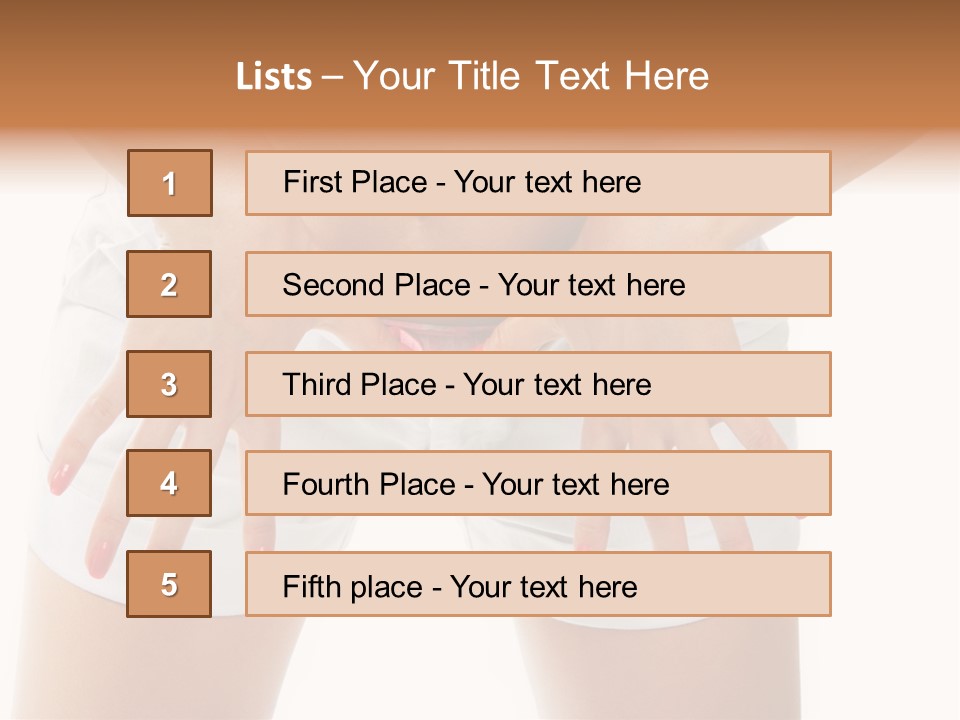Click the bold word Lists
Image resolution: width=960 pixels, height=720 pixels.
[x=274, y=77]
